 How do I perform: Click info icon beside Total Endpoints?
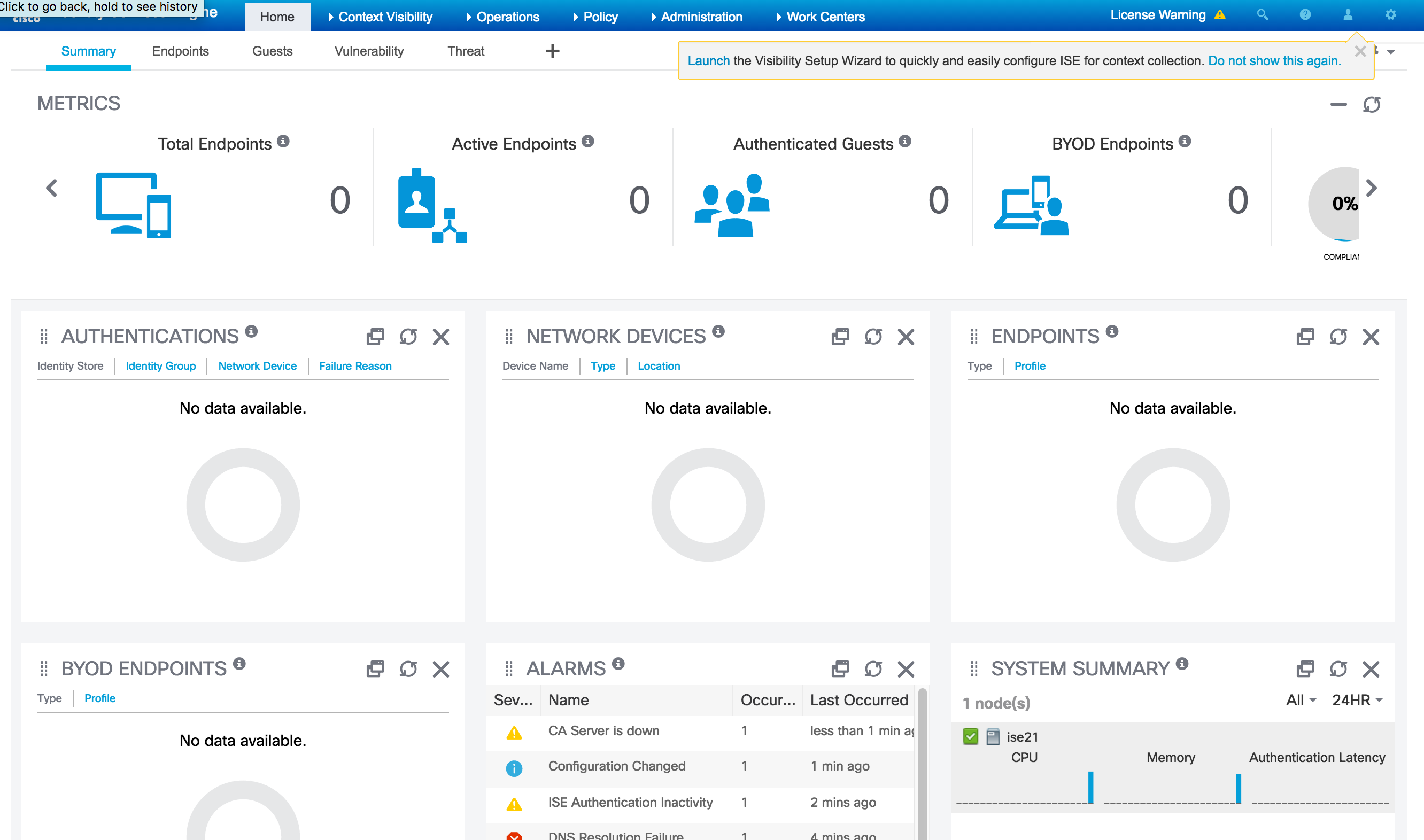(284, 142)
